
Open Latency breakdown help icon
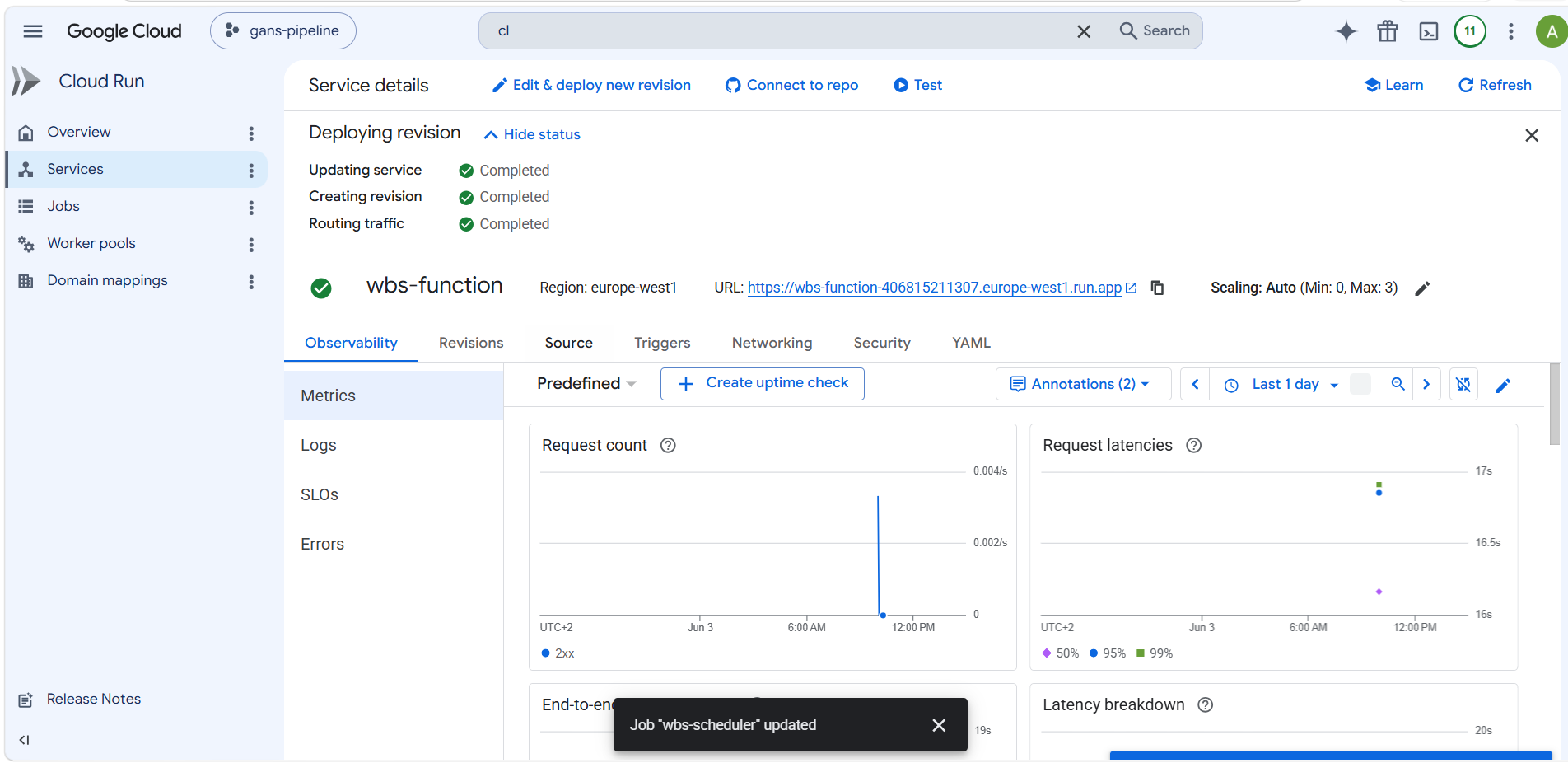point(1206,704)
